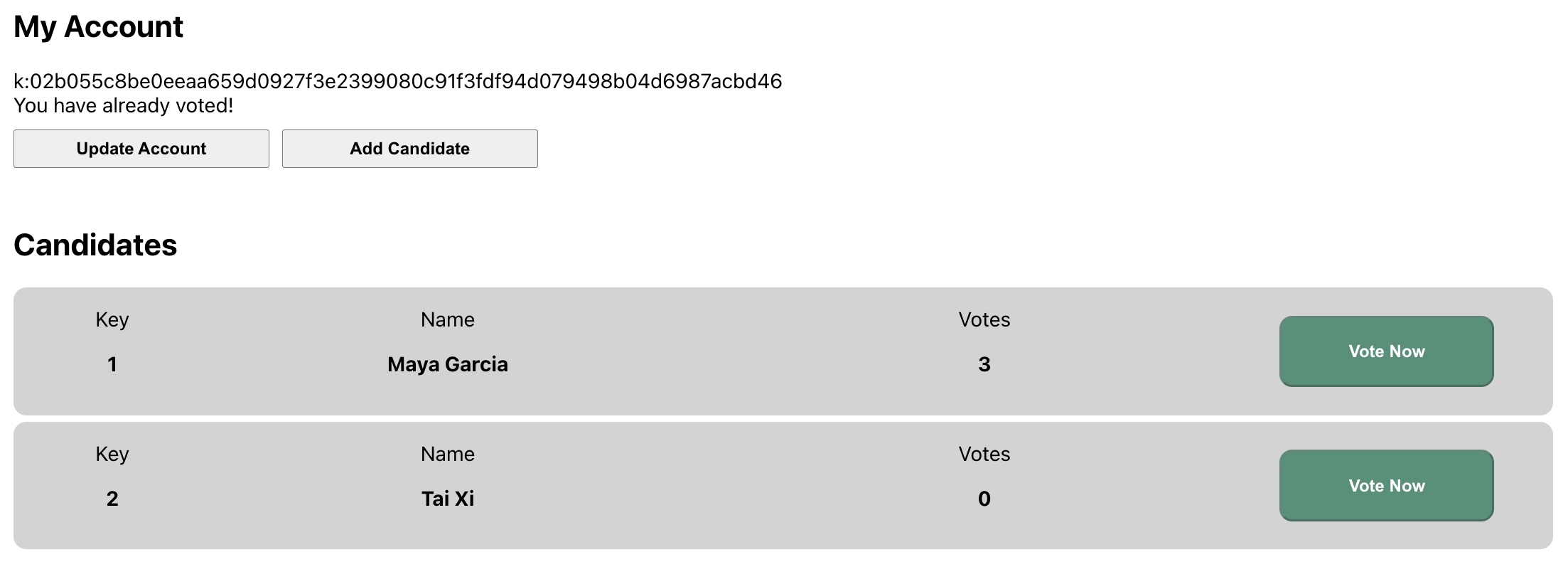Click the Key value 2 in second row

point(112,498)
